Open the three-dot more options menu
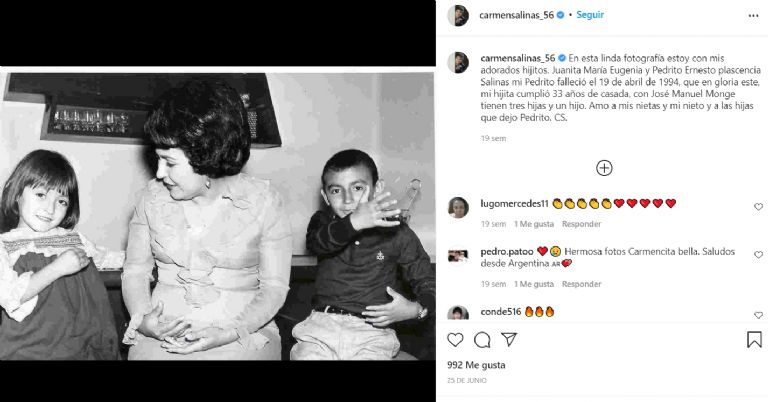The height and width of the screenshot is (402, 768). click(753, 16)
